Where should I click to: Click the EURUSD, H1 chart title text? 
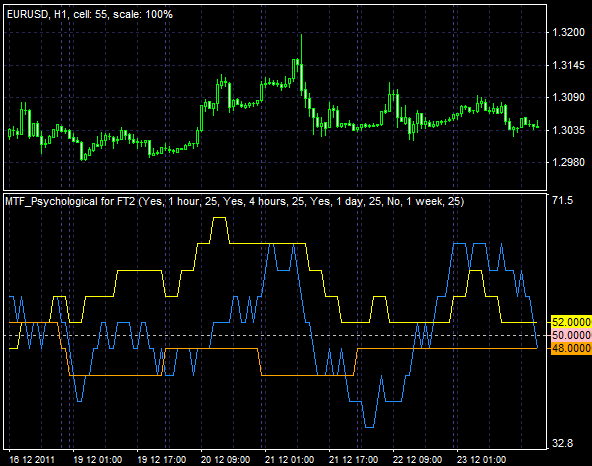pos(90,14)
